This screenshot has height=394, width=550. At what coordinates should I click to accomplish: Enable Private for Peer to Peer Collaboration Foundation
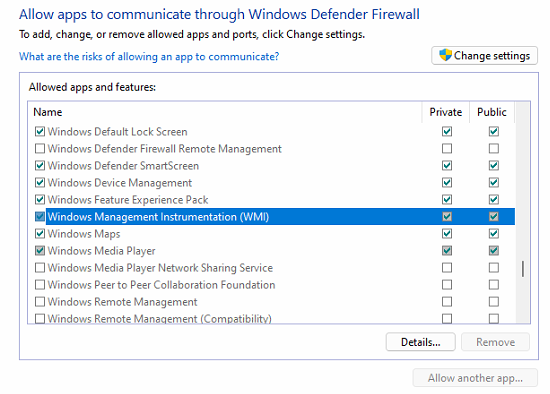(447, 285)
